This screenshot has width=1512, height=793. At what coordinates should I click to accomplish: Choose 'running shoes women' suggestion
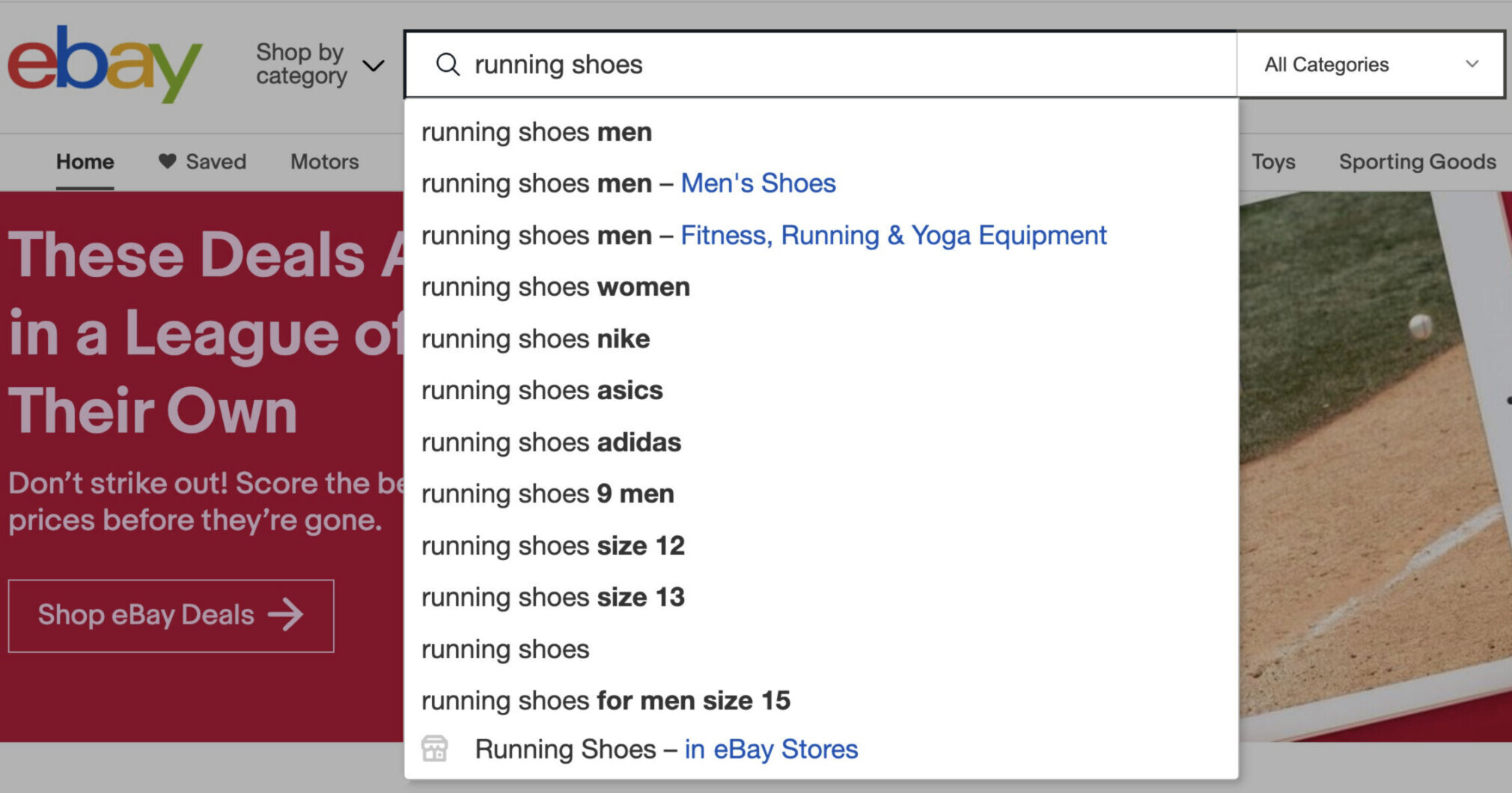coord(821,287)
